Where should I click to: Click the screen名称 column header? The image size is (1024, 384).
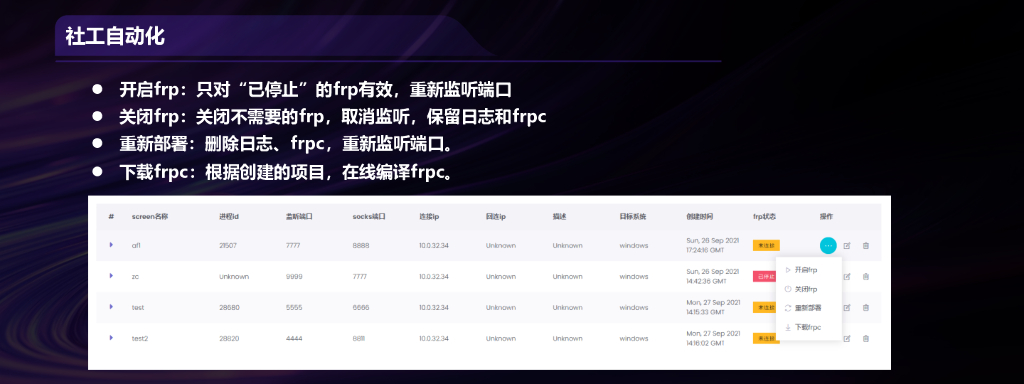pos(150,216)
